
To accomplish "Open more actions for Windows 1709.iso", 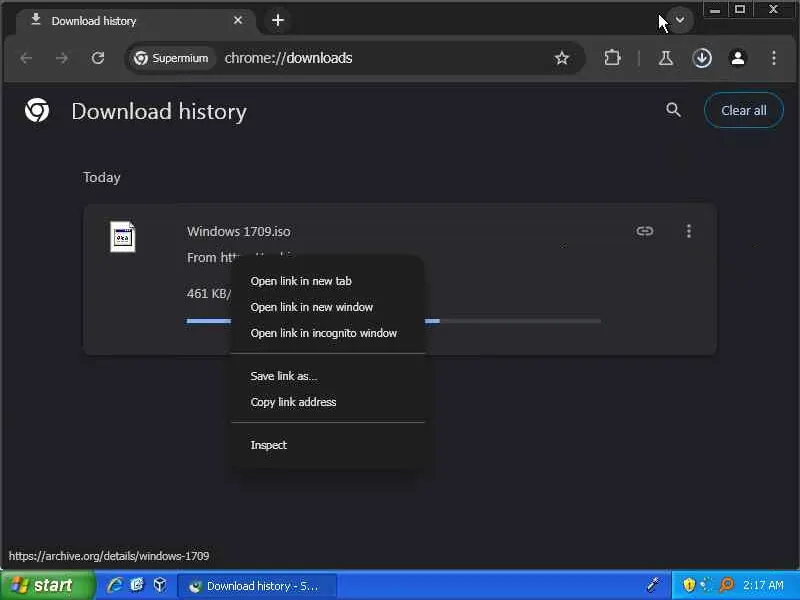I will pos(689,231).
